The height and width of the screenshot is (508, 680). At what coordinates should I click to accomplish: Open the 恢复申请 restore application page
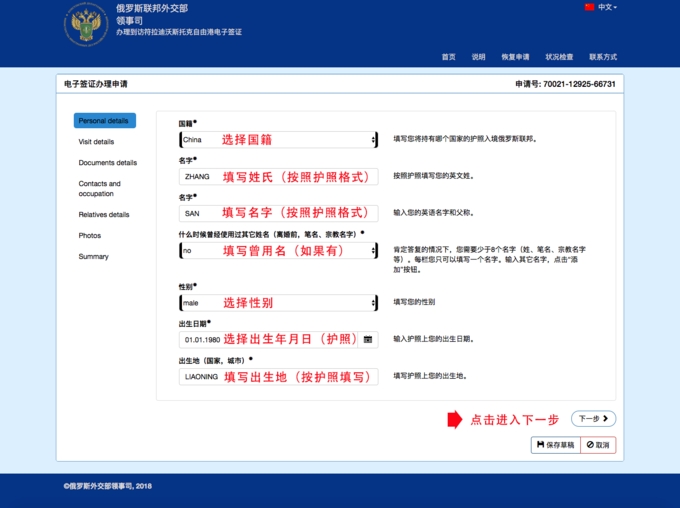515,57
